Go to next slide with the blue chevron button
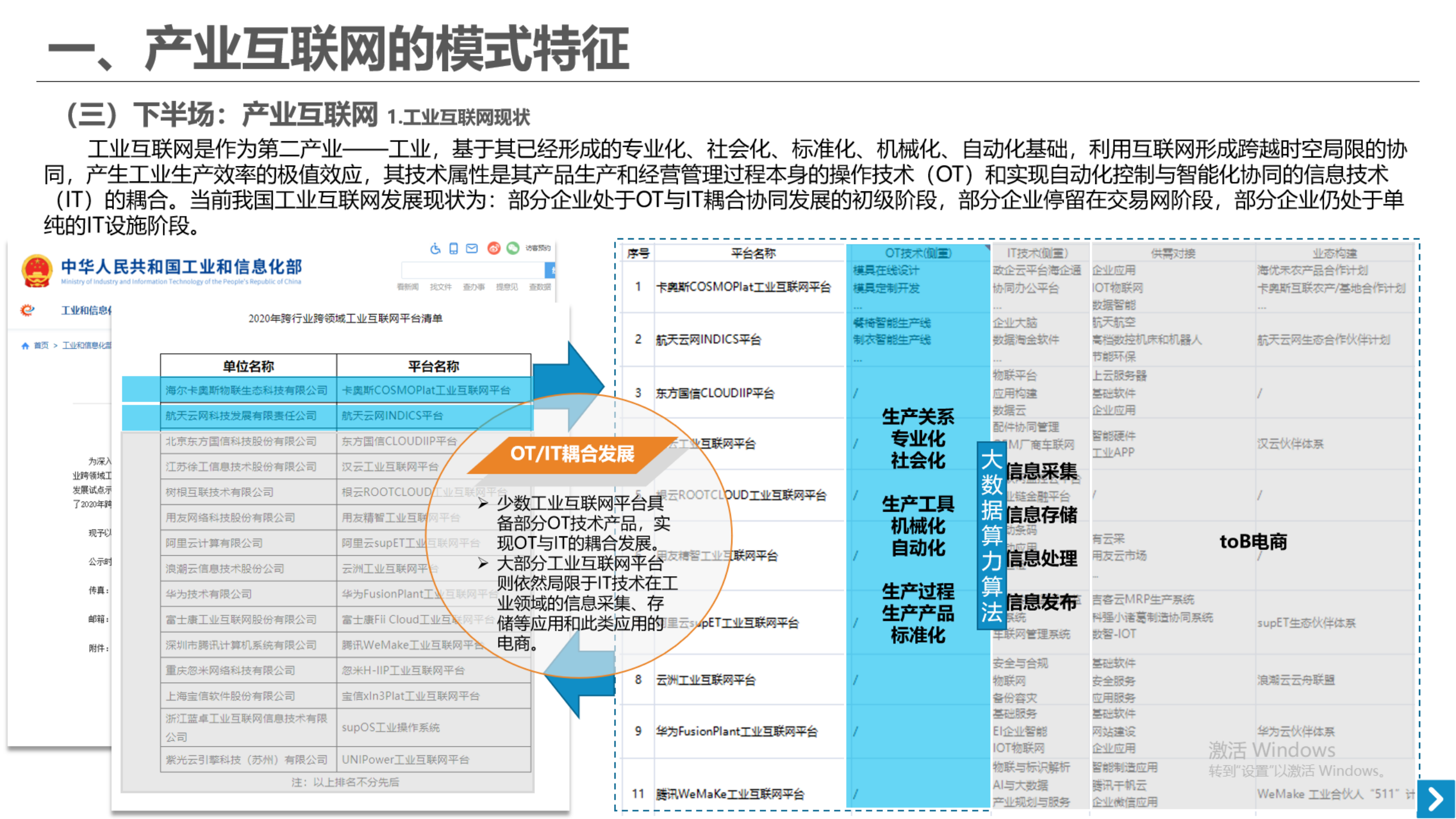Viewport: 1456px width, 819px height. [1436, 799]
